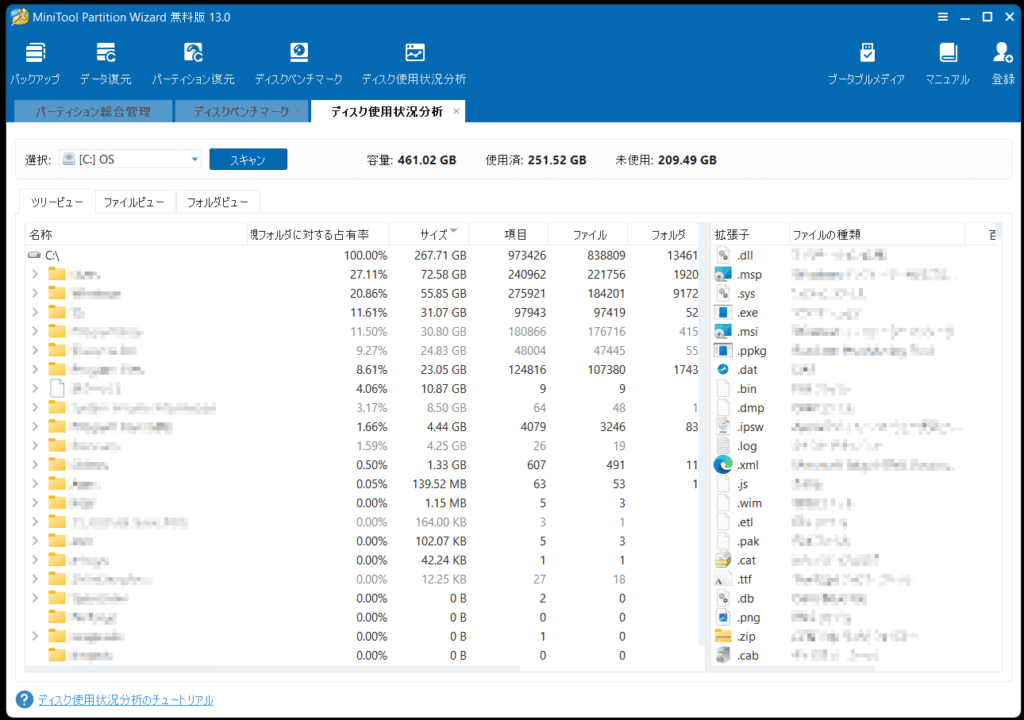Open the hamburger menu in title bar
The image size is (1024, 720).
coord(943,16)
